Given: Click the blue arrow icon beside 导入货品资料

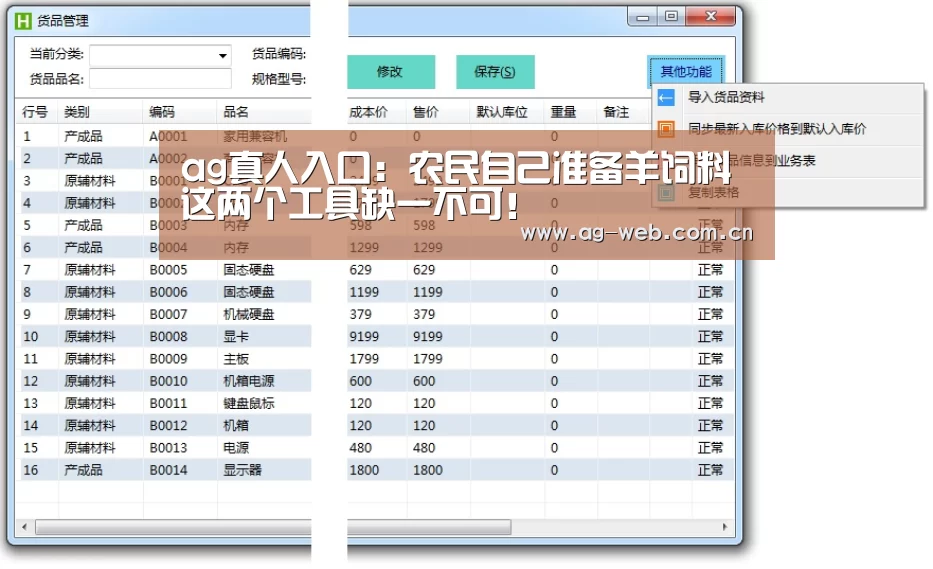Looking at the screenshot, I should [666, 97].
